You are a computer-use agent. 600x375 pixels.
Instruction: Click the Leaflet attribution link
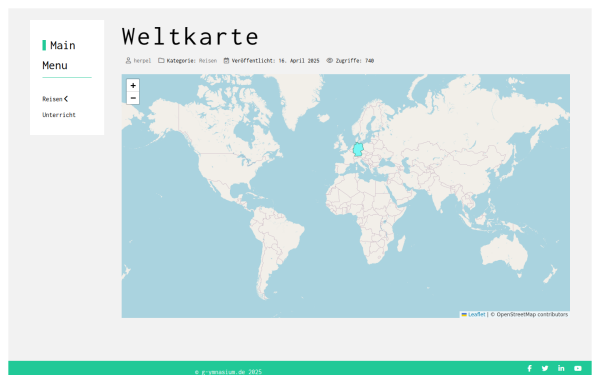coord(476,315)
